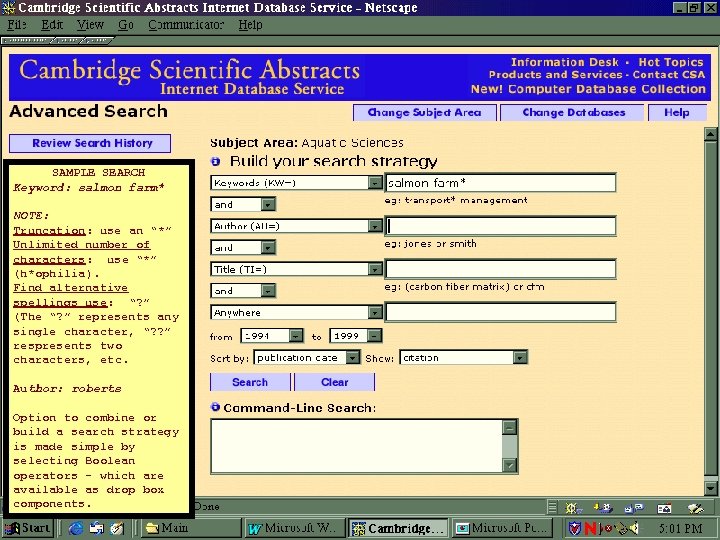Follow the Hot Topics link
Image resolution: width=720 pixels, height=540 pixels.
tap(670, 62)
